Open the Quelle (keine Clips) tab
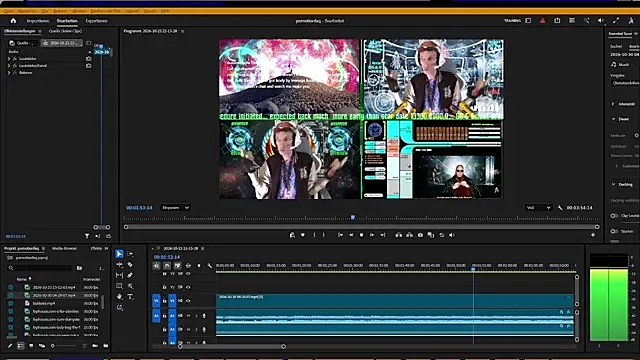The image size is (640, 360). (x=65, y=31)
